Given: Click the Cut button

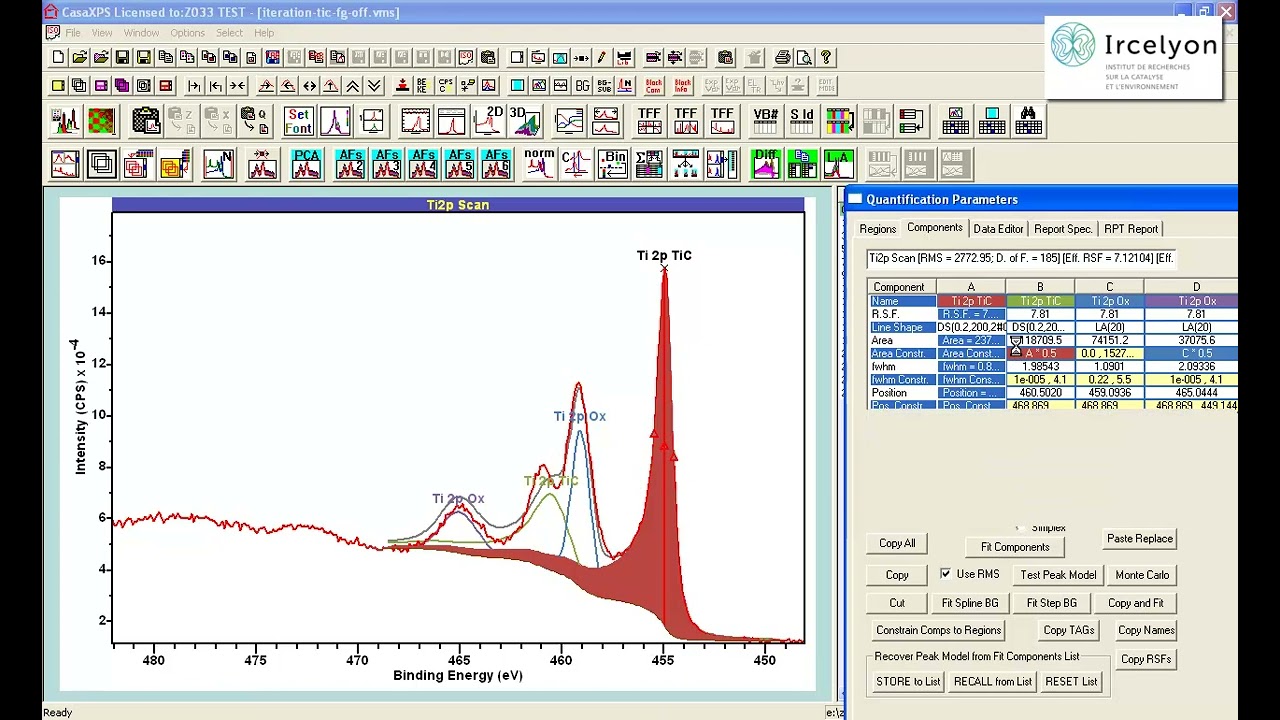Looking at the screenshot, I should point(897,603).
